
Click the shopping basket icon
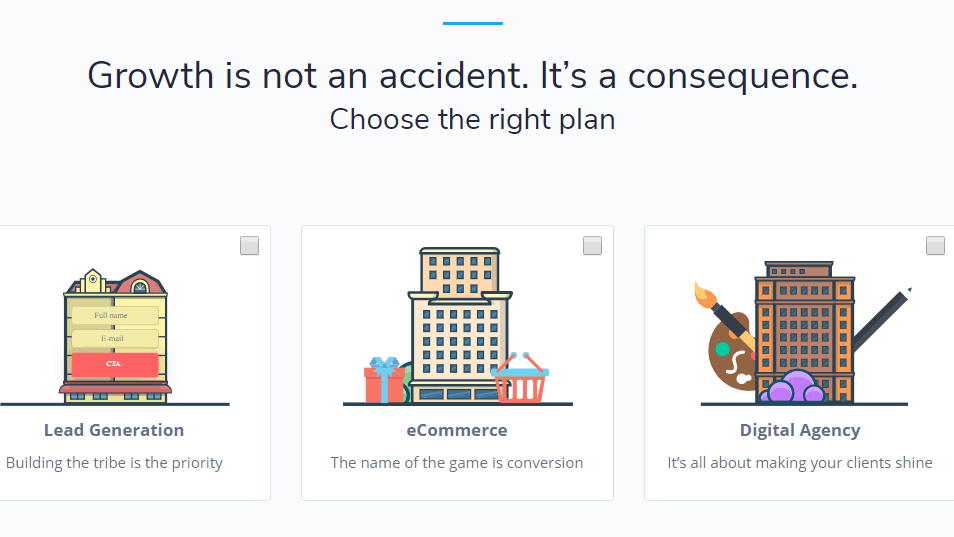520,378
